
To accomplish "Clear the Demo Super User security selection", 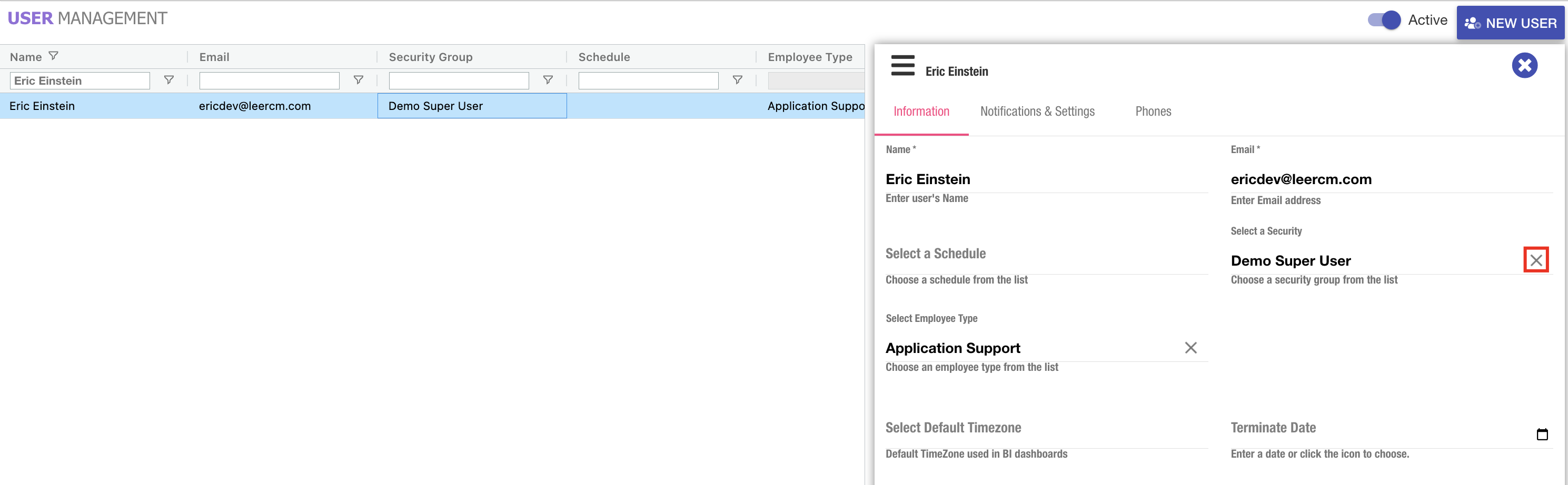I will (1535, 261).
